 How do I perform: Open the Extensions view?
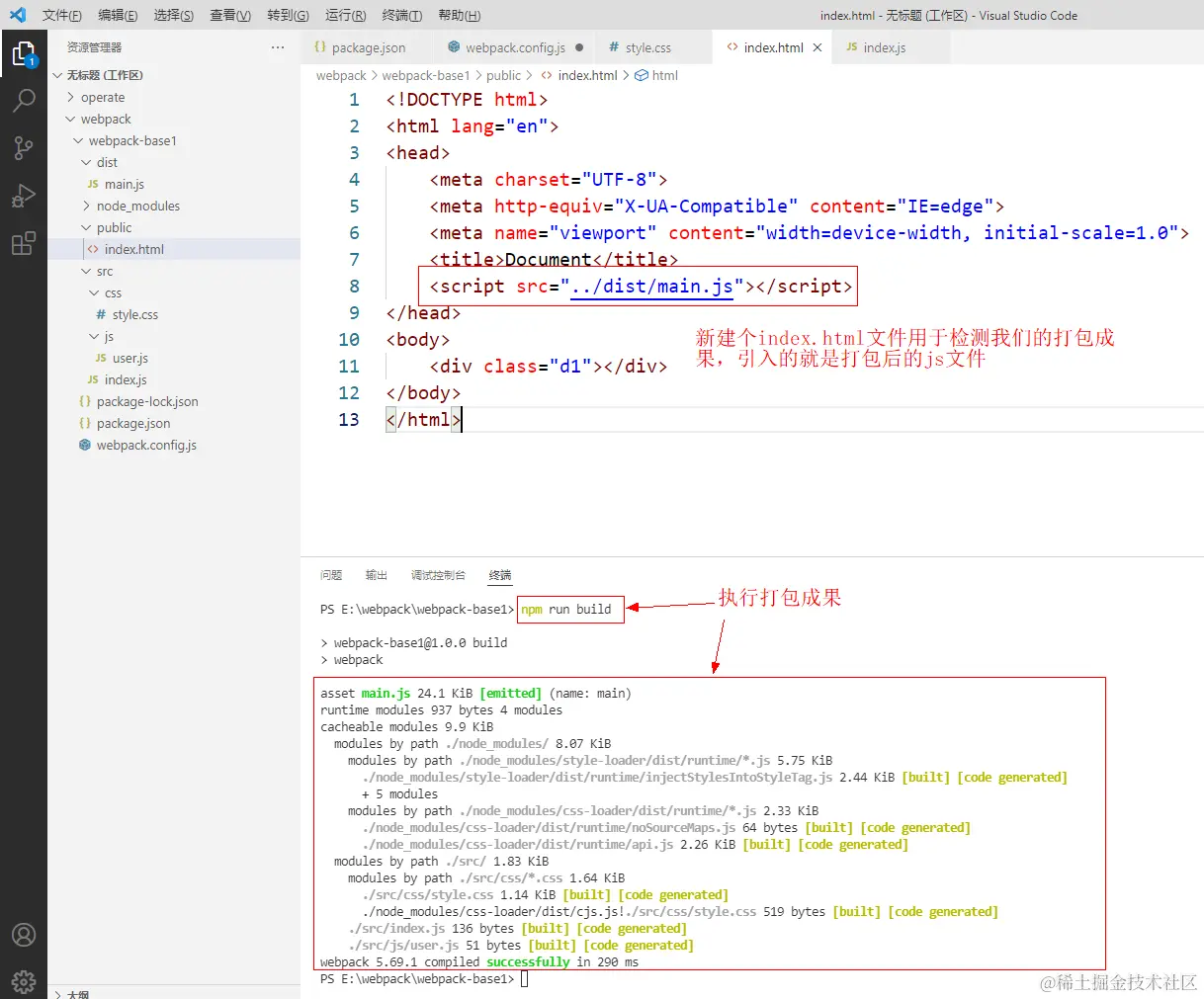[x=24, y=243]
